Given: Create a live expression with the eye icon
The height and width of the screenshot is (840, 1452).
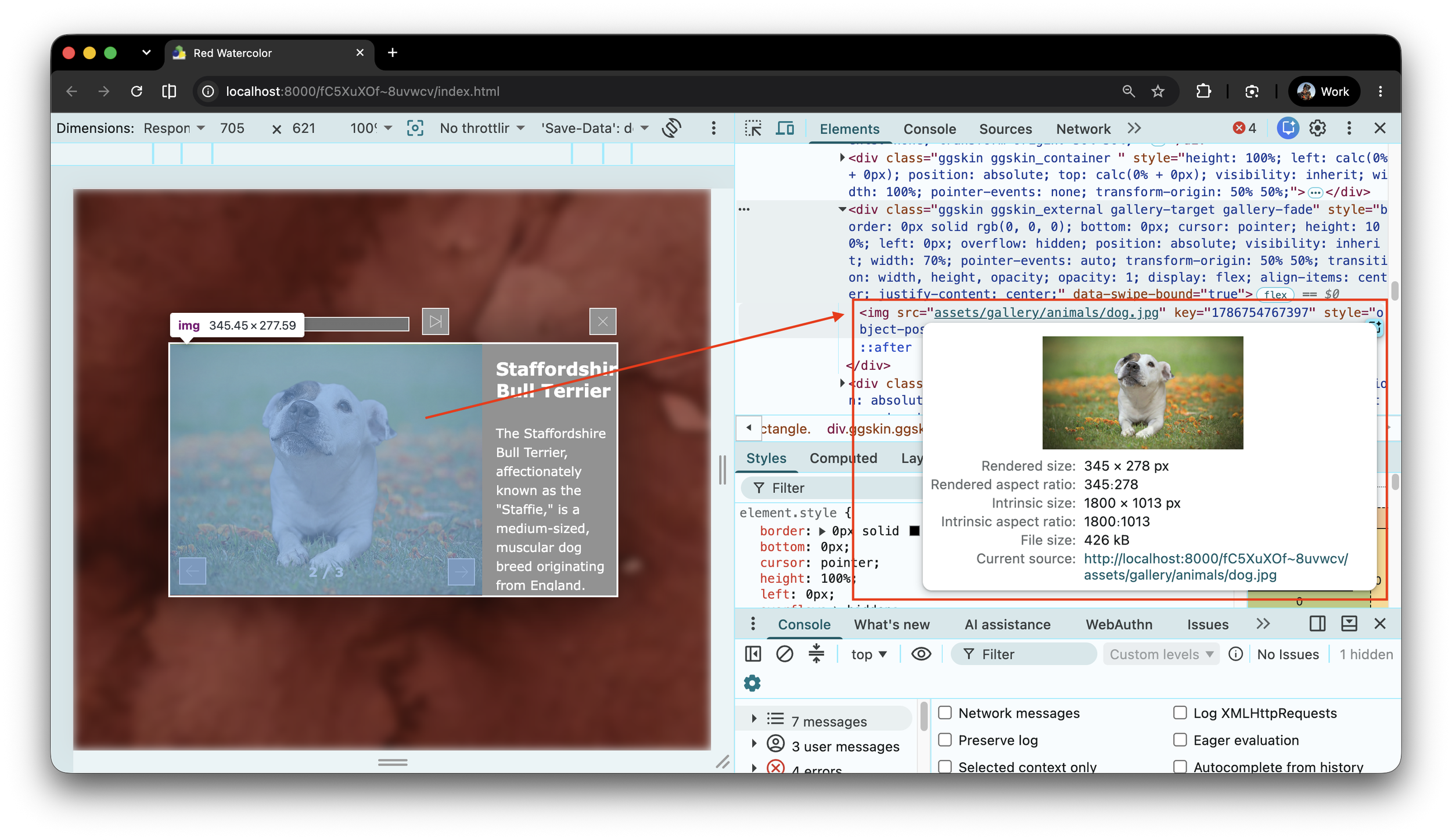Looking at the screenshot, I should pyautogui.click(x=921, y=654).
